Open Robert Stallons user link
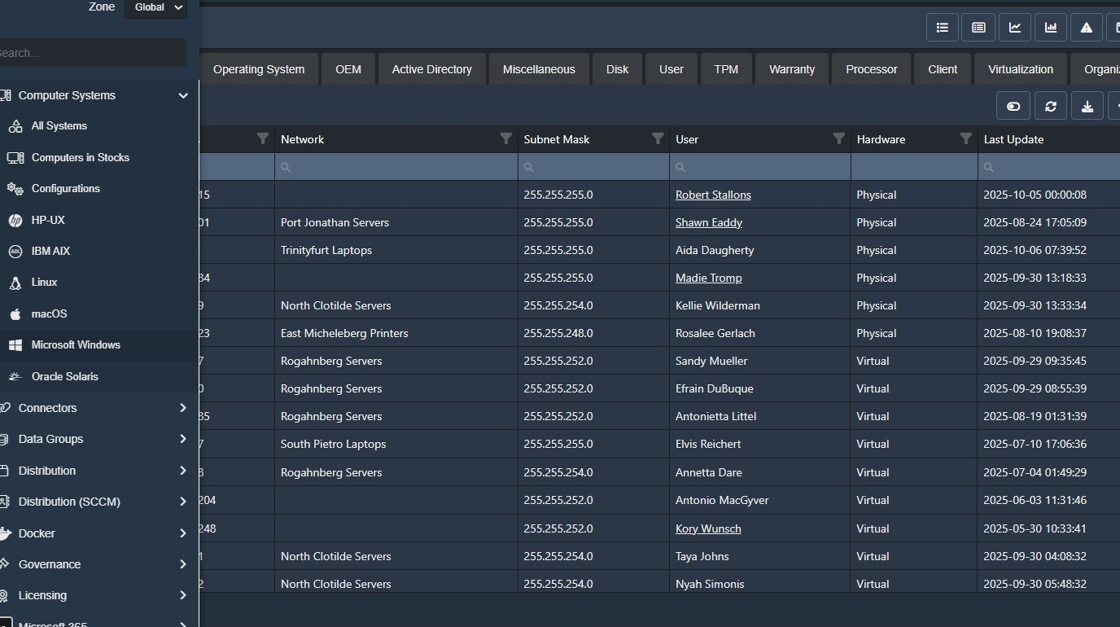The width and height of the screenshot is (1120, 627). click(712, 195)
